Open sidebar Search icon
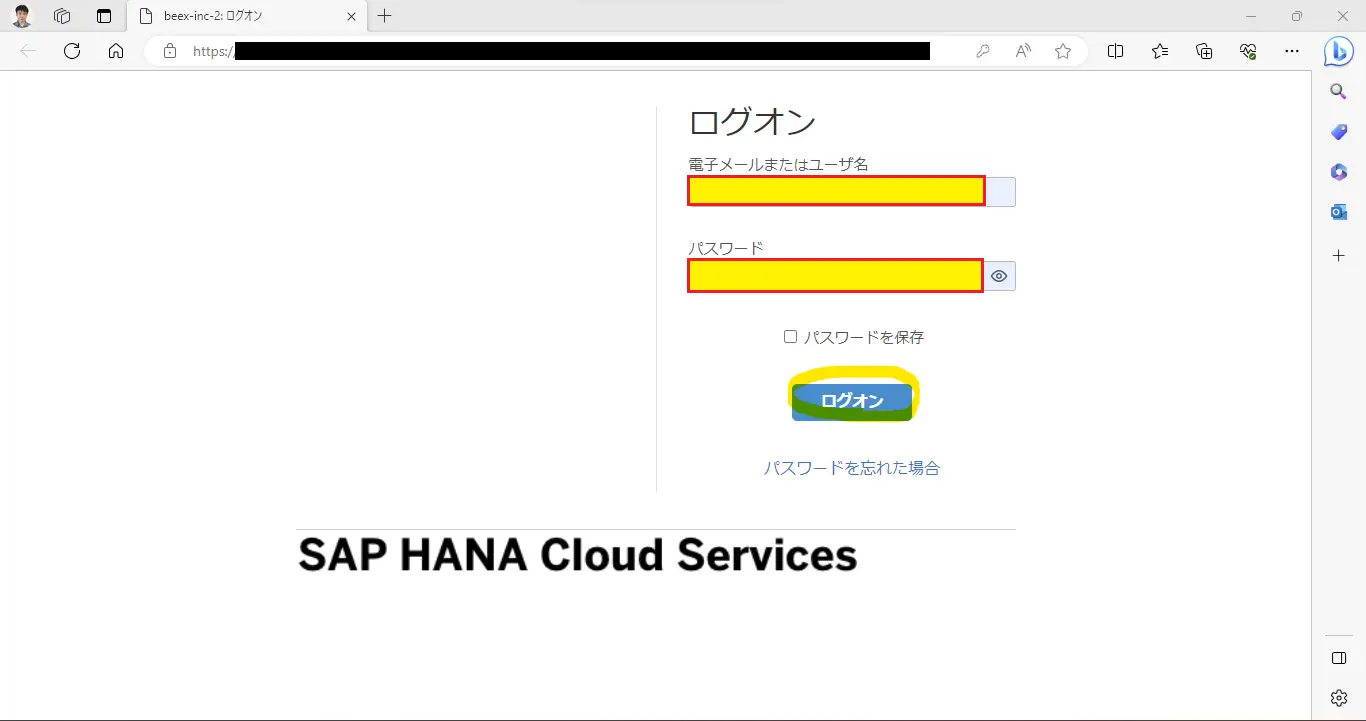Screen dimensions: 1366x721 coord(1339,92)
